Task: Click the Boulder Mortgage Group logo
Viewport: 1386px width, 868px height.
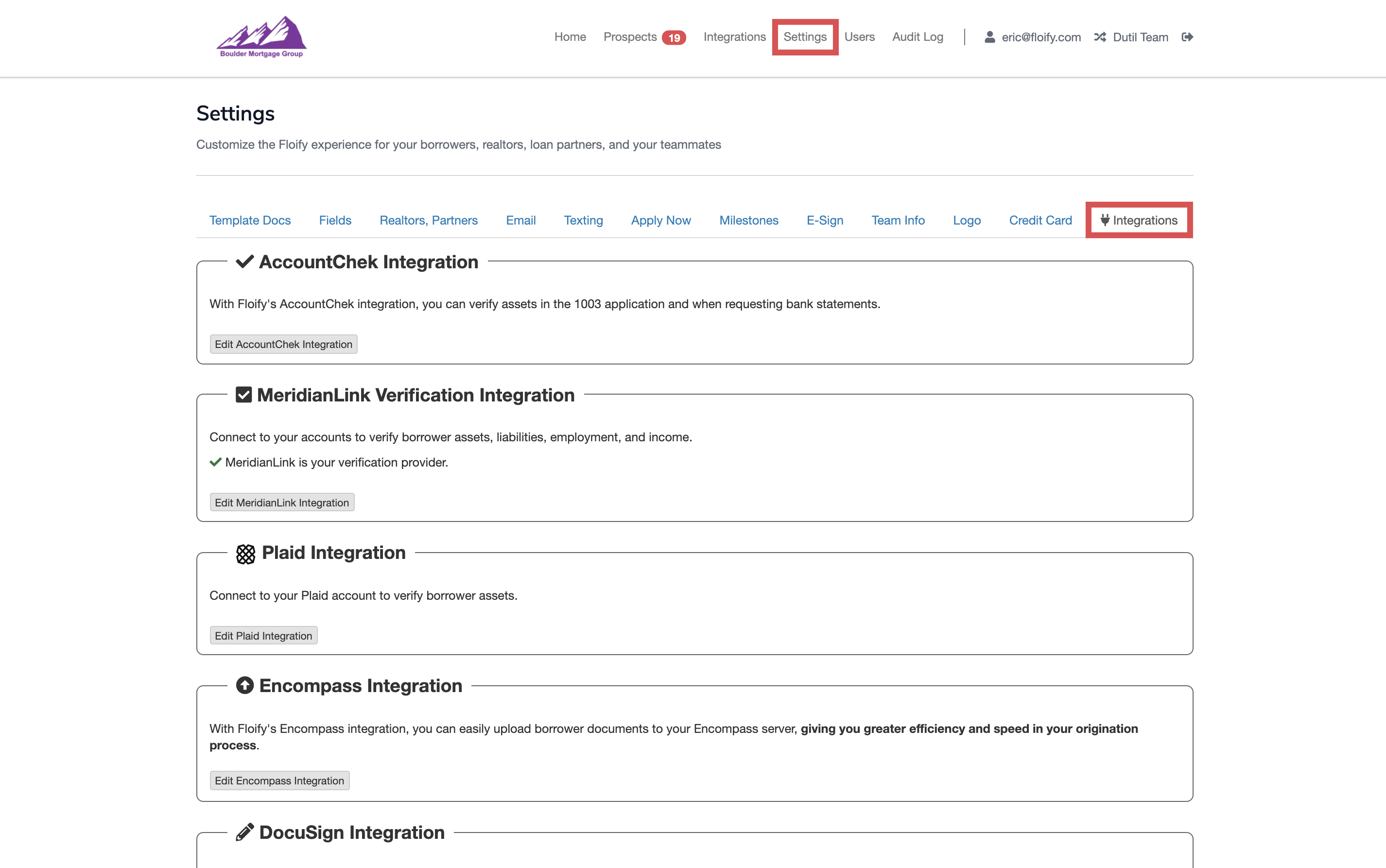Action: pos(261,37)
